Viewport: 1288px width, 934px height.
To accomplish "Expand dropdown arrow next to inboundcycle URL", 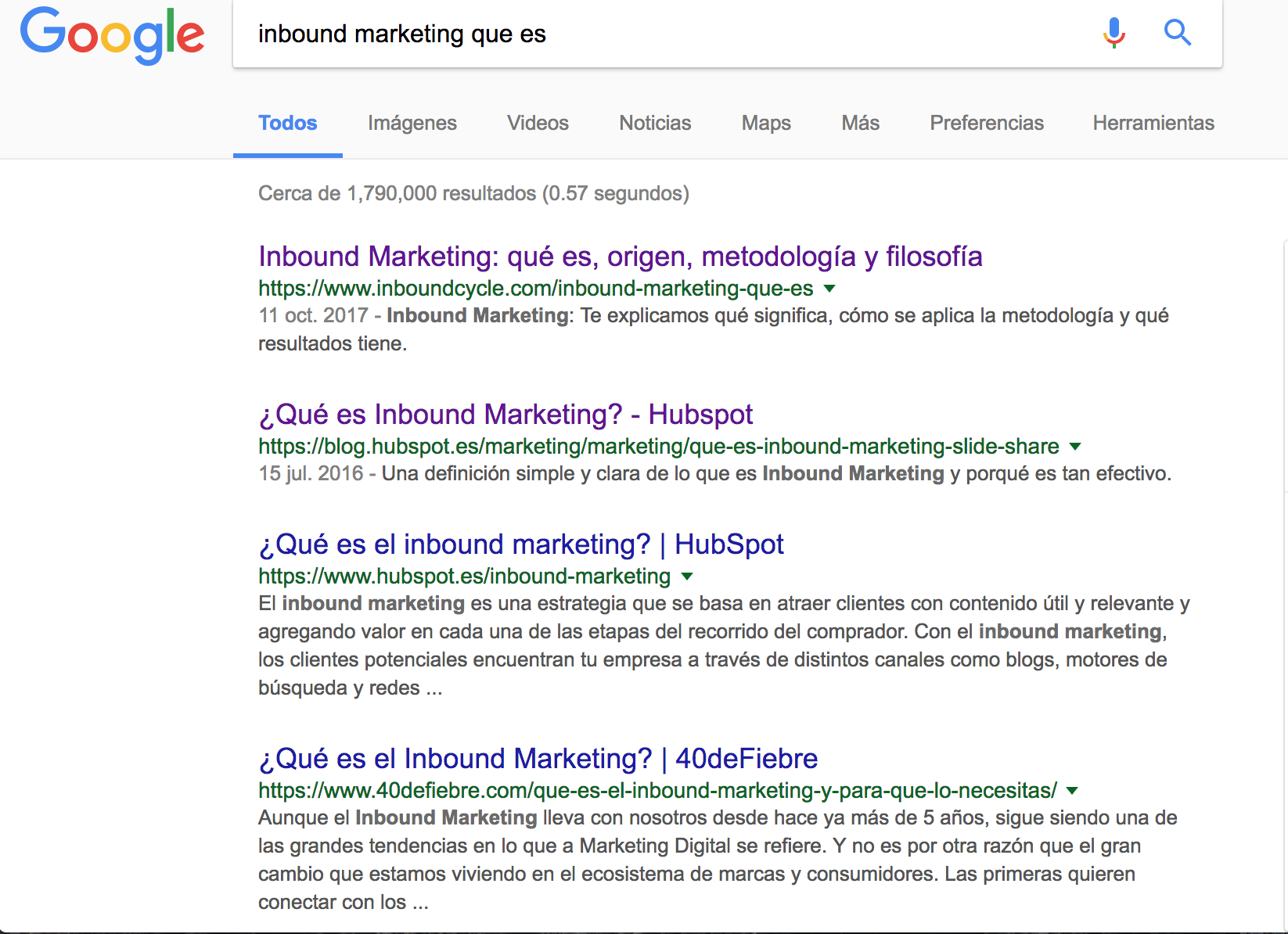I will coord(830,289).
